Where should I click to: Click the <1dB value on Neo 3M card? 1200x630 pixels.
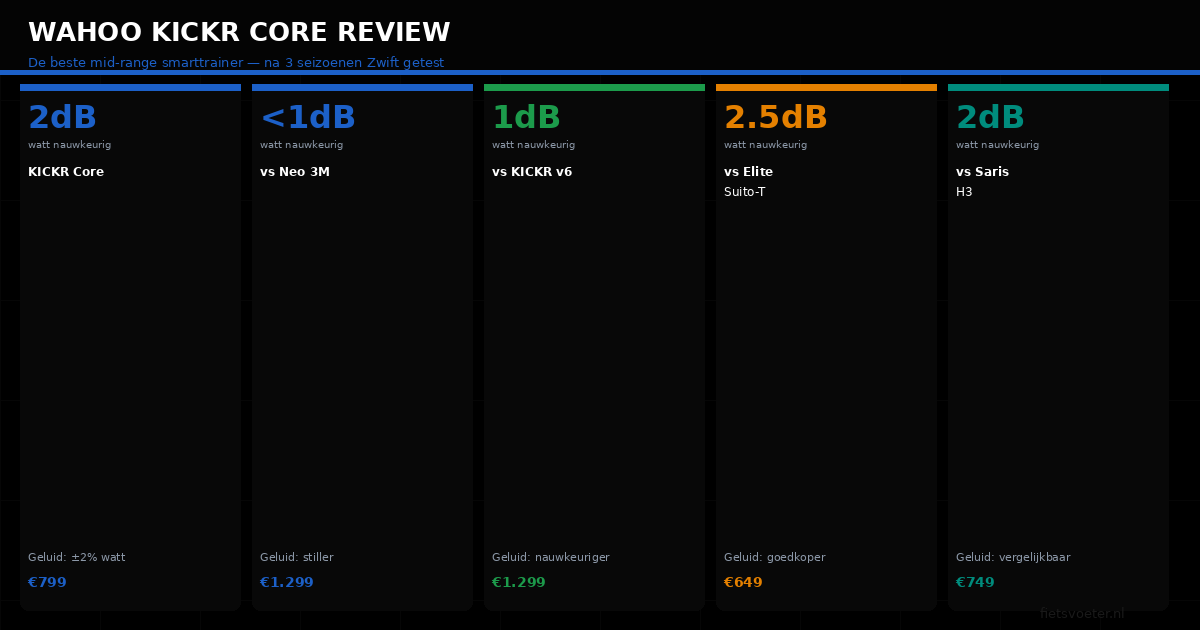pos(308,118)
